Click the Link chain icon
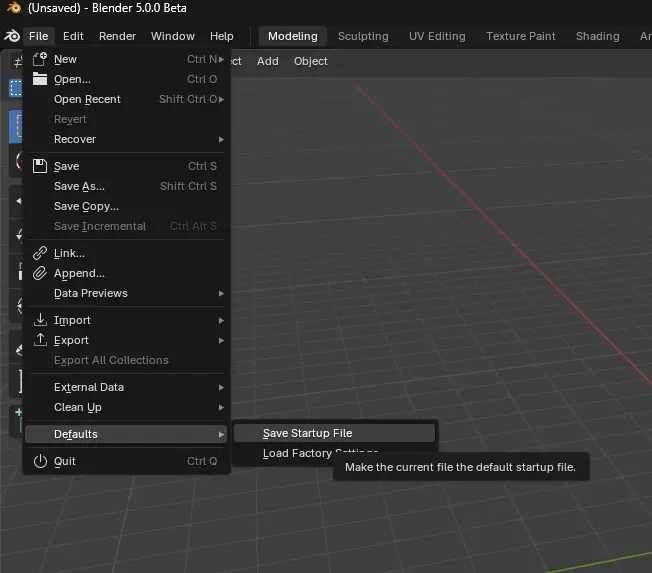This screenshot has height=573, width=652. point(40,253)
